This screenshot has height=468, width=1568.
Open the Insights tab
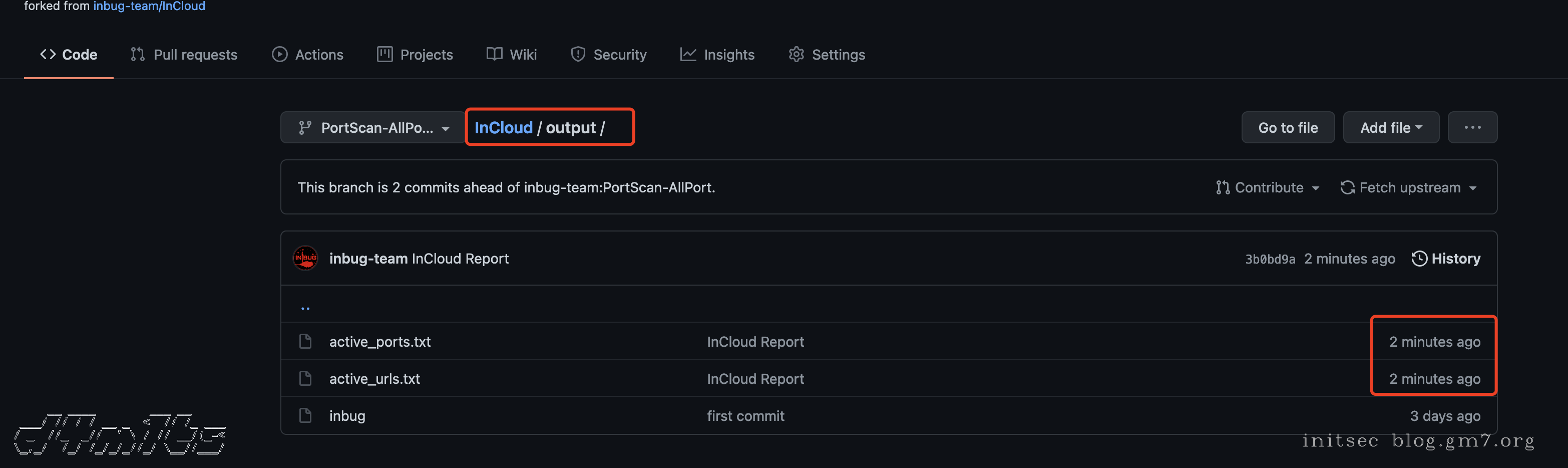click(x=717, y=54)
